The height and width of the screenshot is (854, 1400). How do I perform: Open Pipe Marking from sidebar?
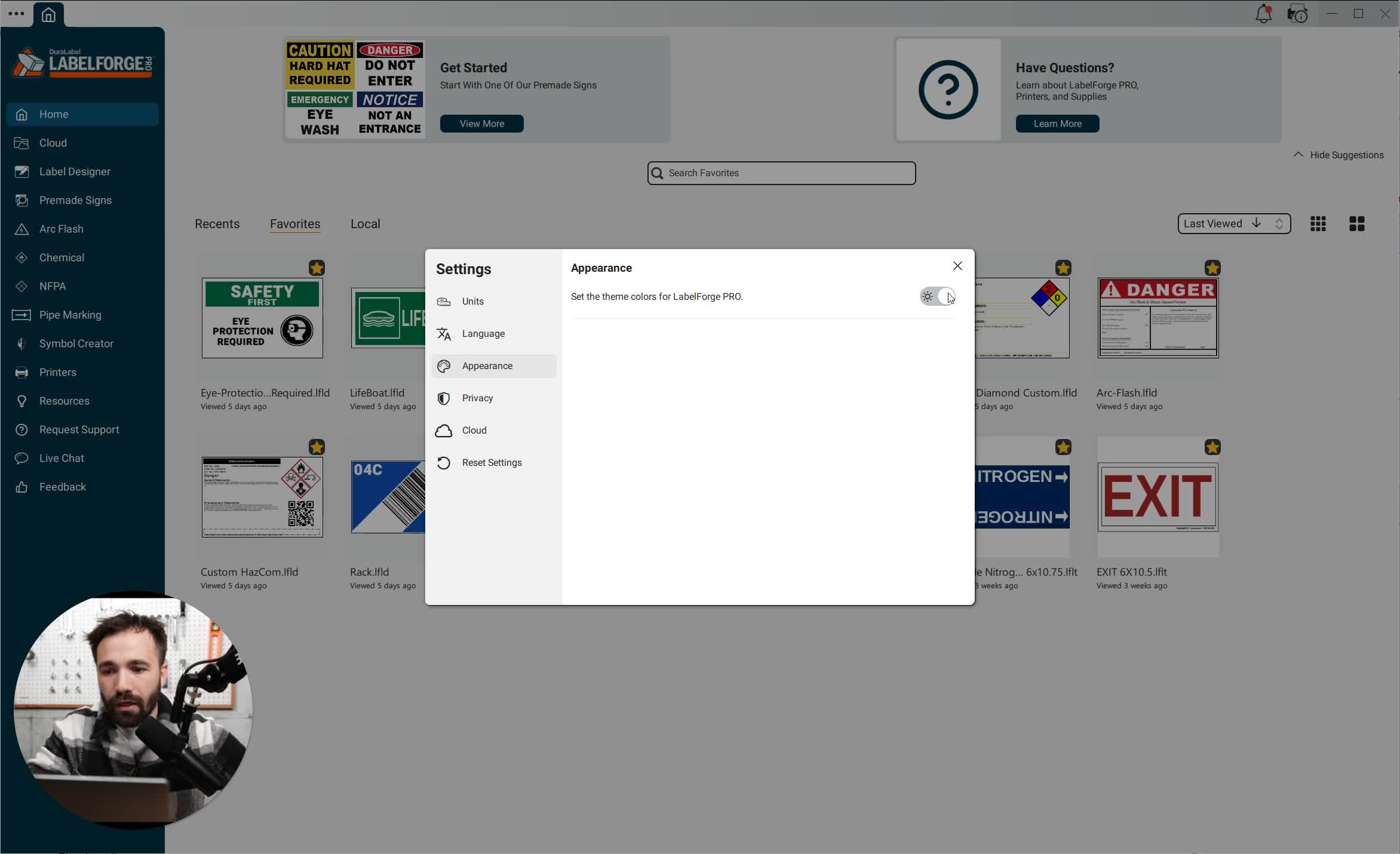82,315
